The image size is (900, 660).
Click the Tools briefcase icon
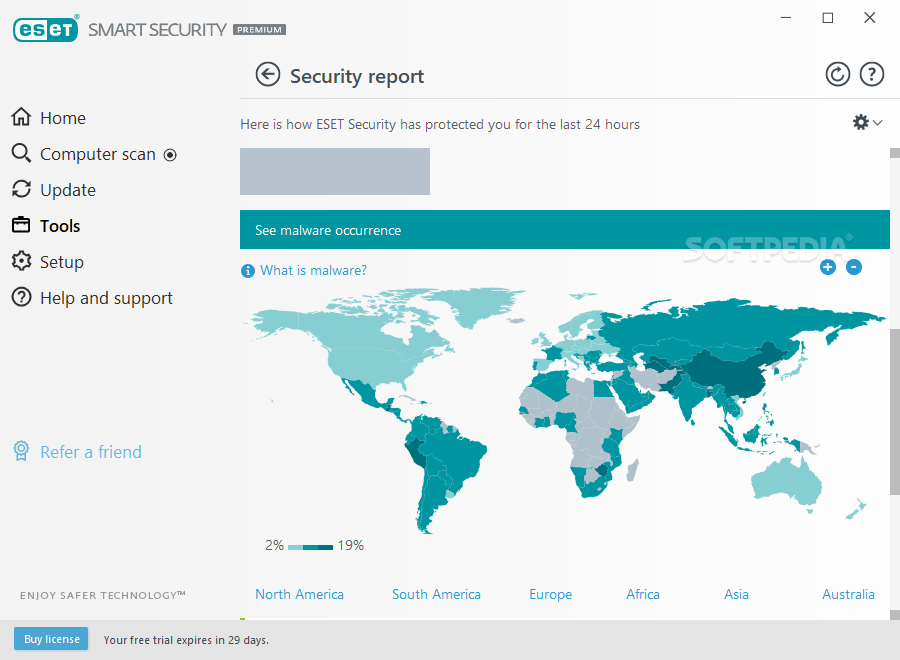pos(21,225)
